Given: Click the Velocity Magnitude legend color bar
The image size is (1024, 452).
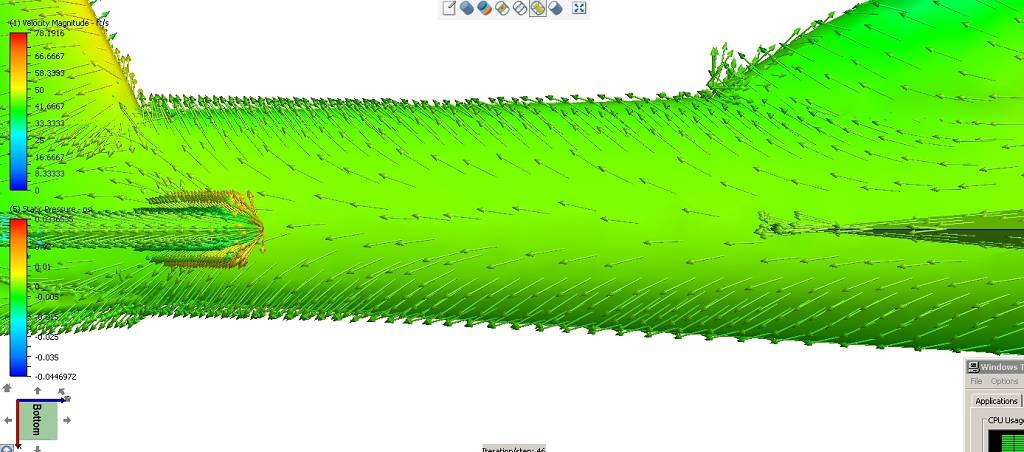Looking at the screenshot, I should point(18,111).
